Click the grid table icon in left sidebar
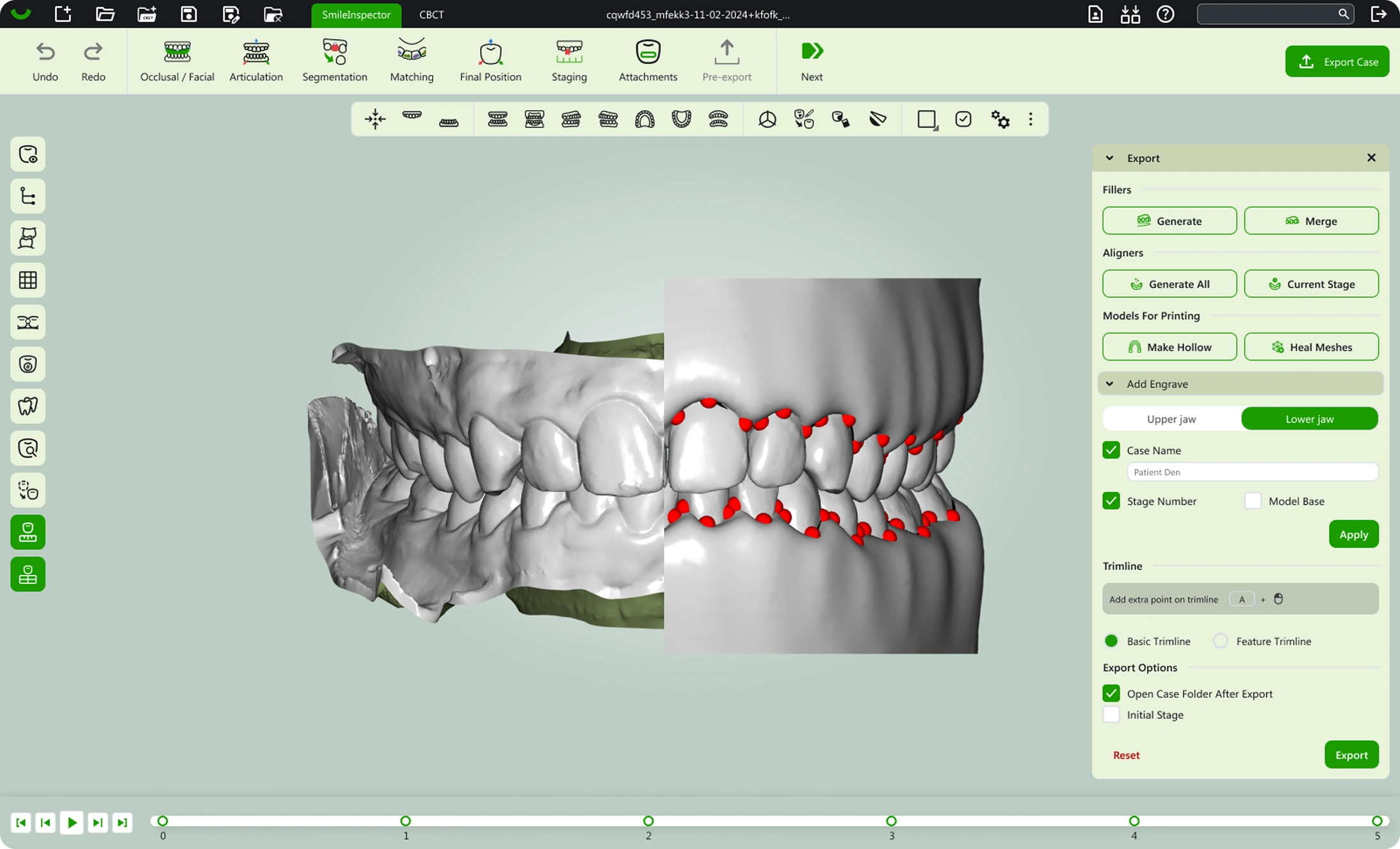Screen dimensions: 1400x849 28,280
